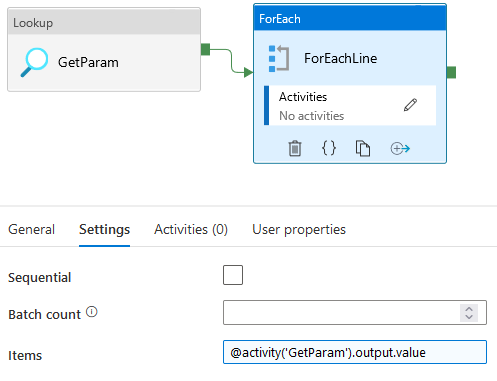Decrease Batch count with down arrow

tap(469, 316)
